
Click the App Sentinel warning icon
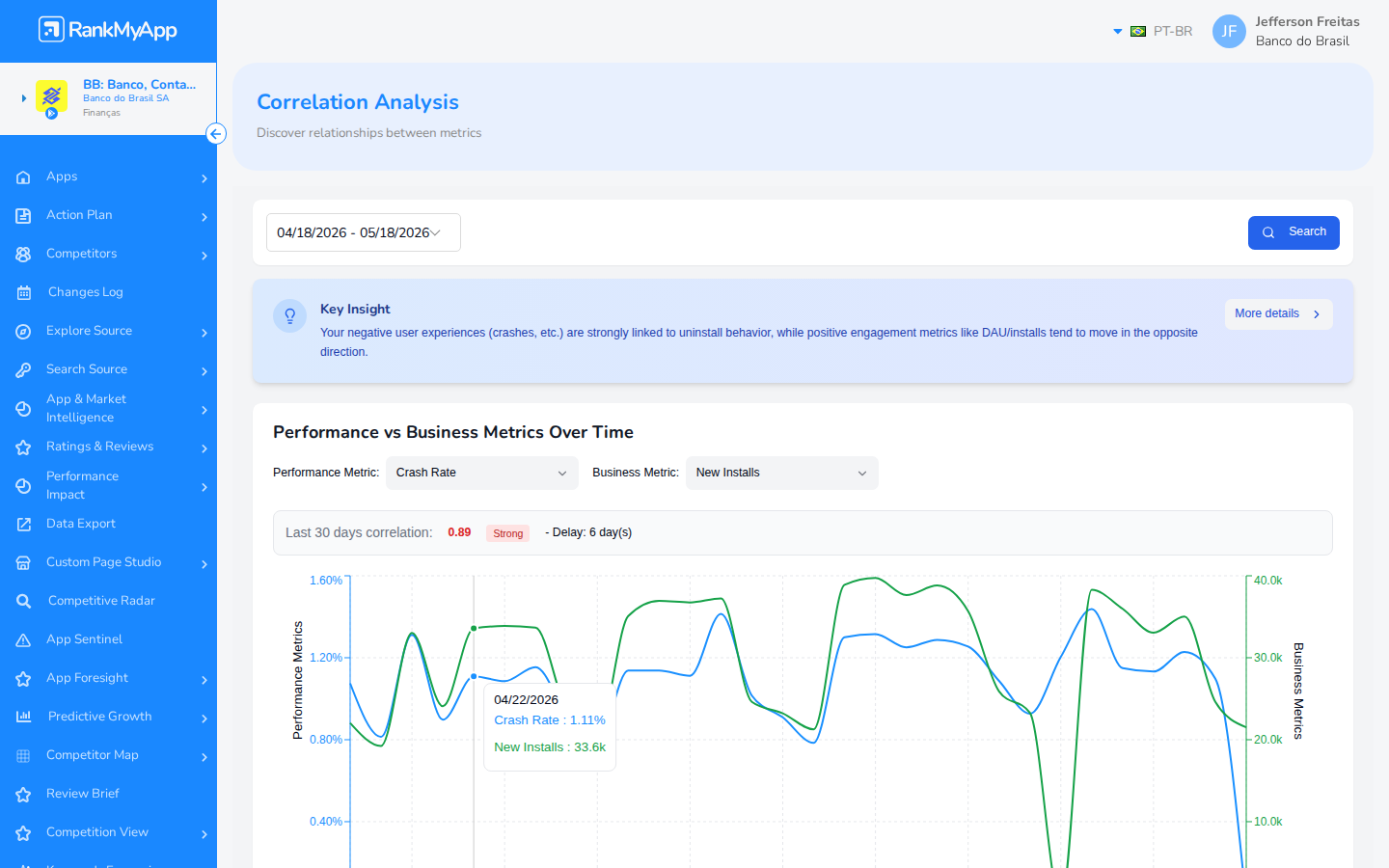coord(23,640)
